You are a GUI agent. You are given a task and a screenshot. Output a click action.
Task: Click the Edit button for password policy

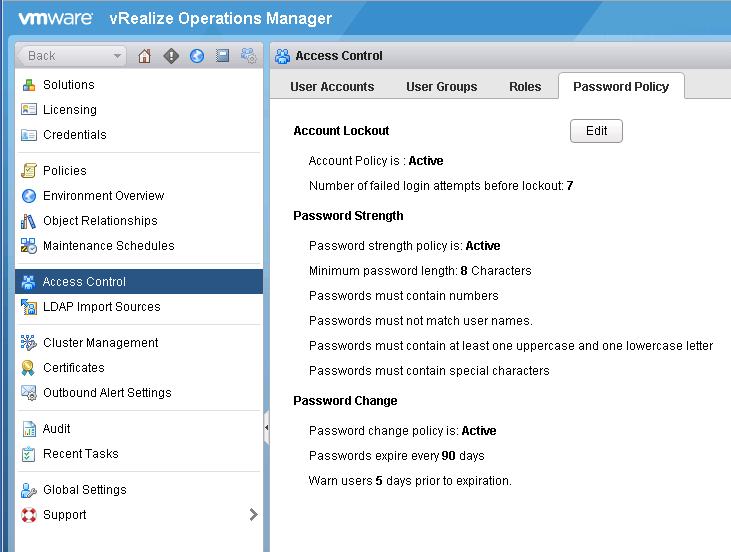(x=596, y=131)
